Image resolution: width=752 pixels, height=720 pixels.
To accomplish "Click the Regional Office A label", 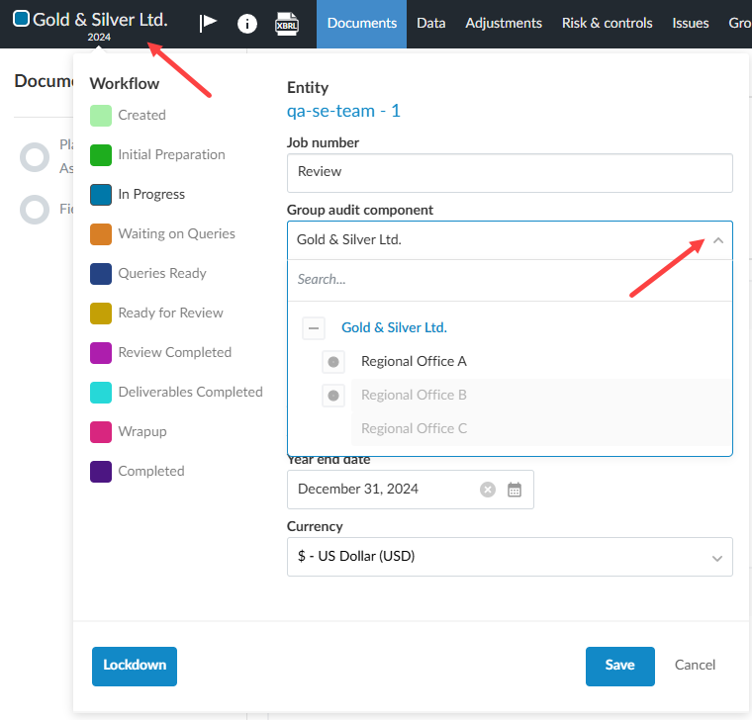I will pyautogui.click(x=414, y=361).
